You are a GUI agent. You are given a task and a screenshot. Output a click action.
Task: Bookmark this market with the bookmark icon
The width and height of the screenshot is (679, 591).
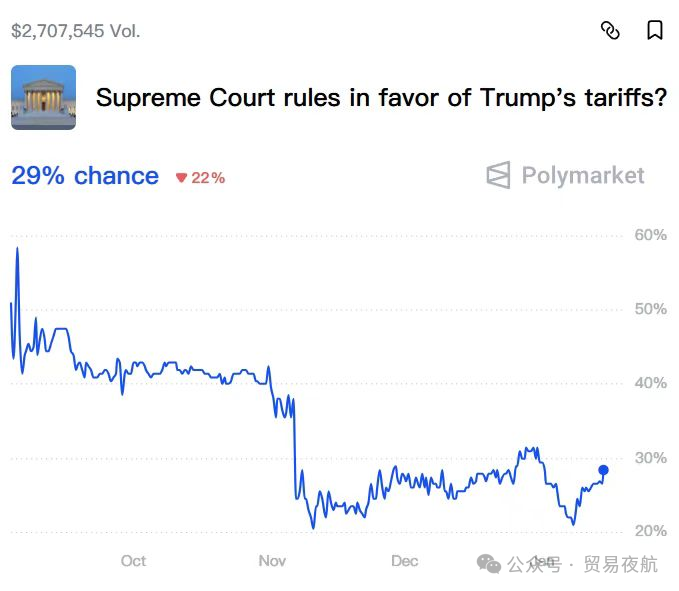coord(655,30)
